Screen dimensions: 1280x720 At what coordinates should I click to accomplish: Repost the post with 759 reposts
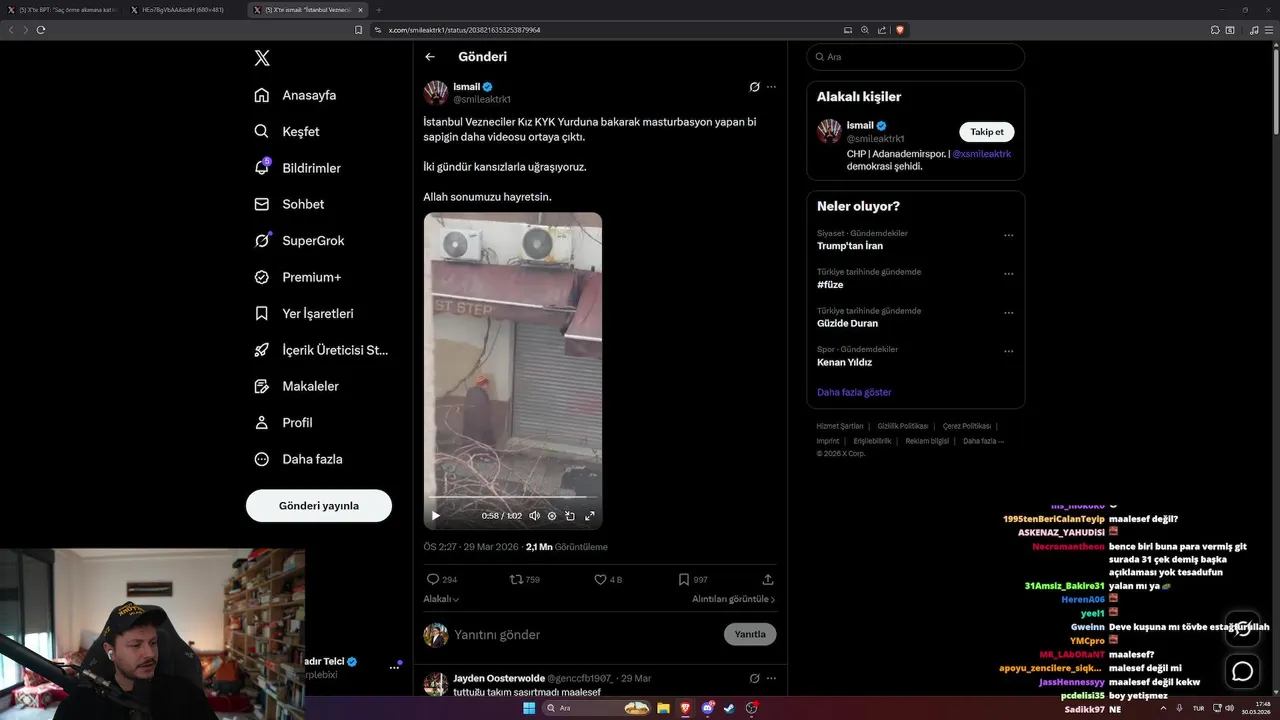tap(525, 579)
